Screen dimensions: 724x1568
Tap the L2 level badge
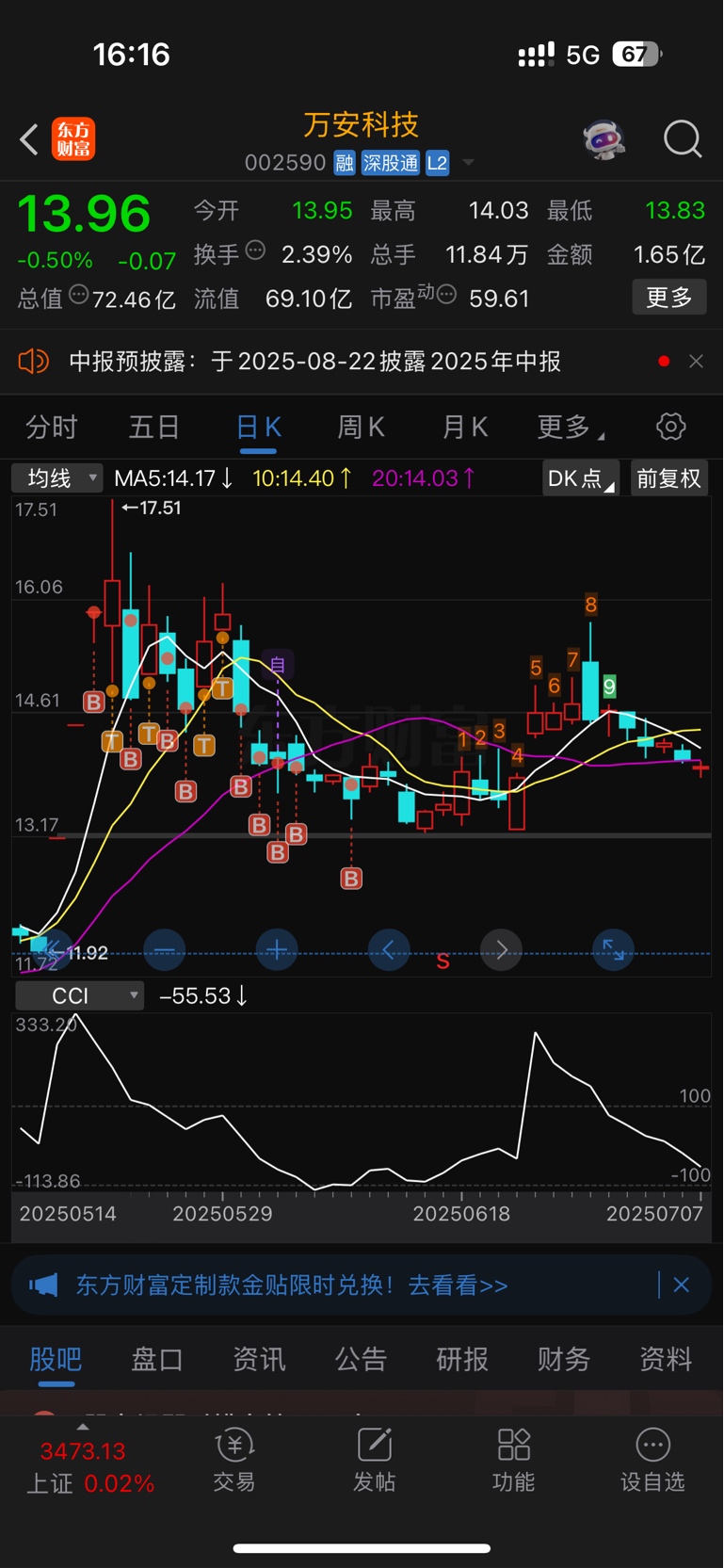[437, 163]
